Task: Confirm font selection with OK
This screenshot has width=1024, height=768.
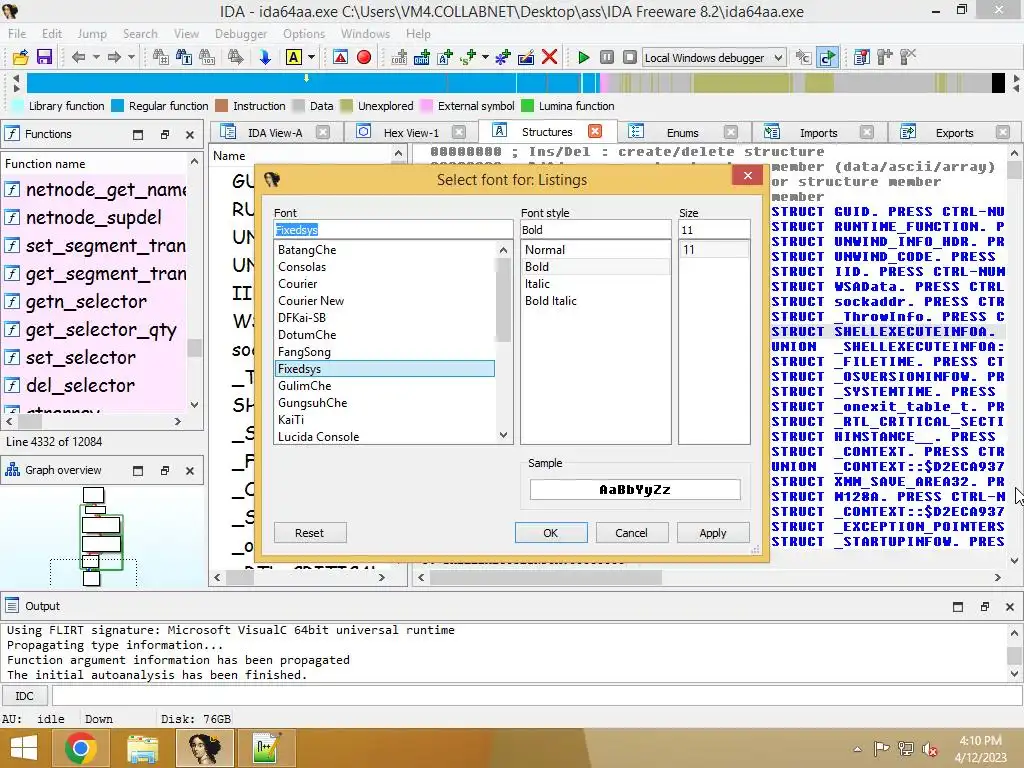Action: [x=551, y=533]
